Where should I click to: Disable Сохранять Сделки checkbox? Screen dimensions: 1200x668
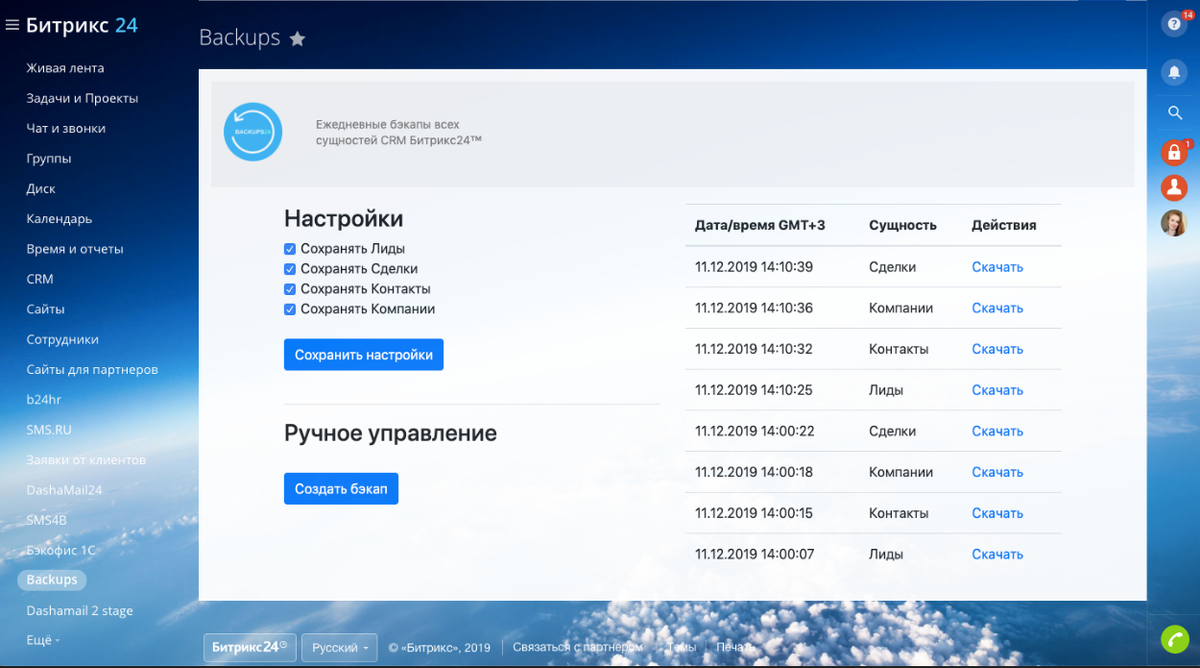coord(290,268)
